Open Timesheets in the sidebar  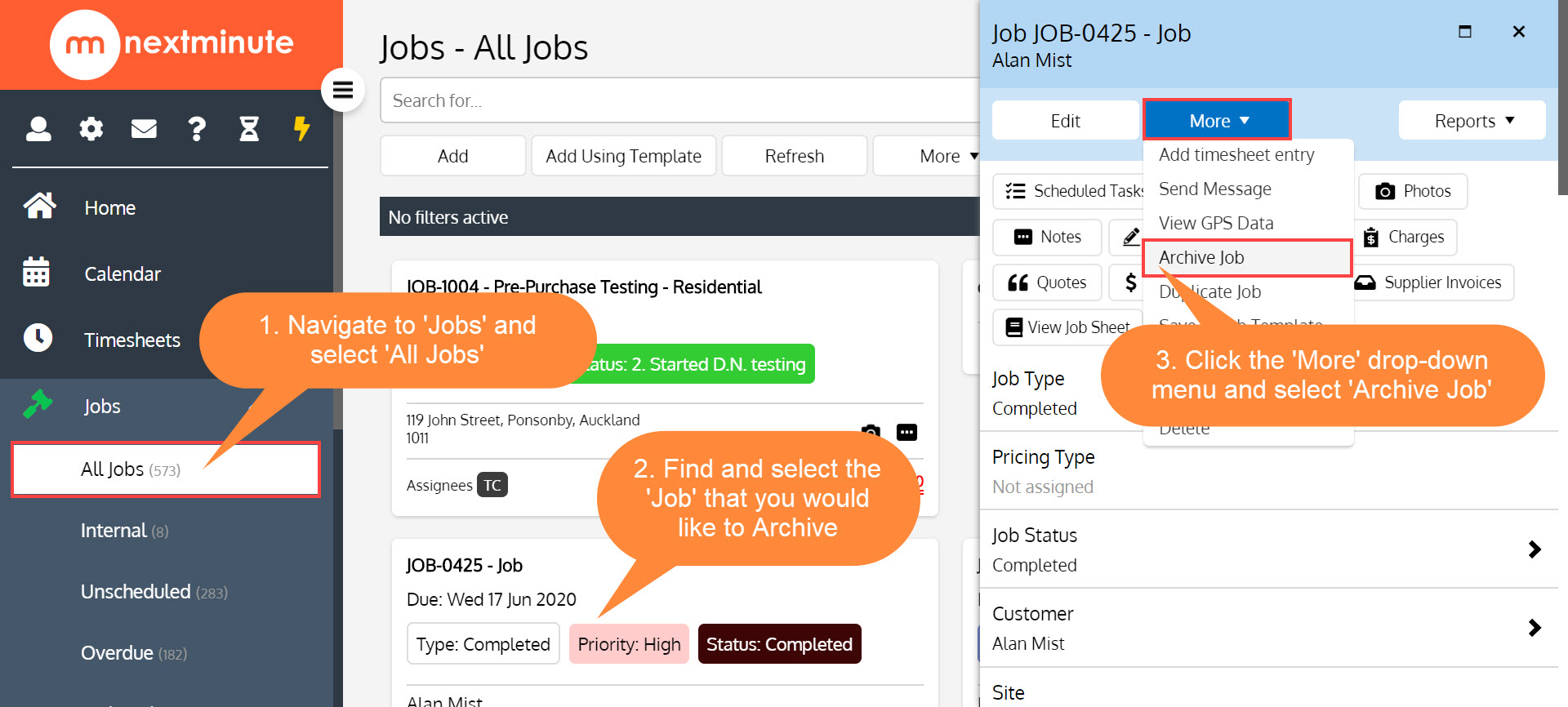131,340
